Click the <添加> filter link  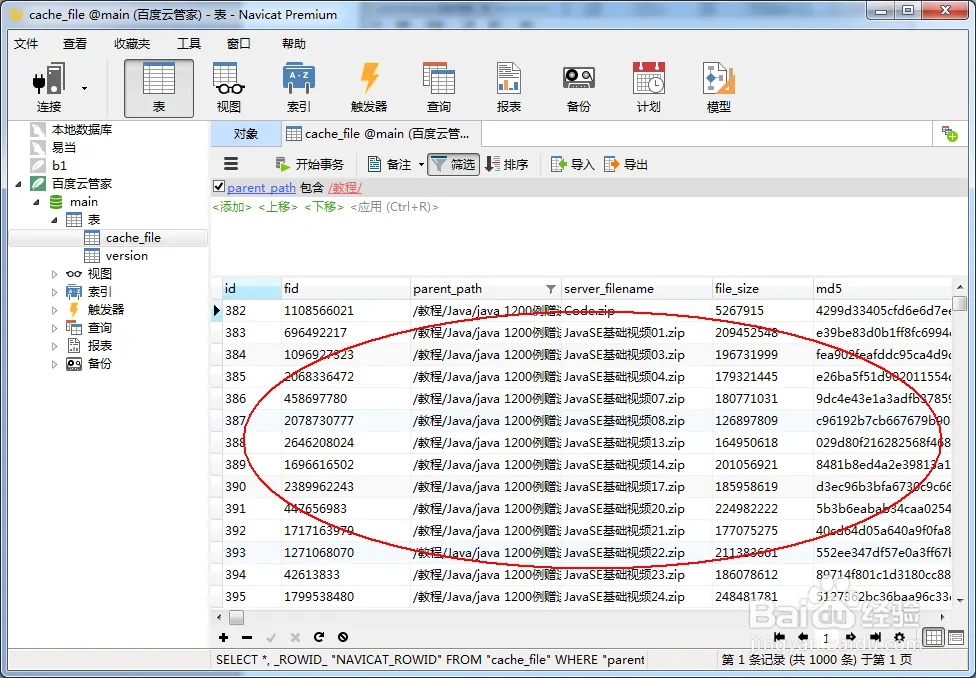[x=232, y=207]
